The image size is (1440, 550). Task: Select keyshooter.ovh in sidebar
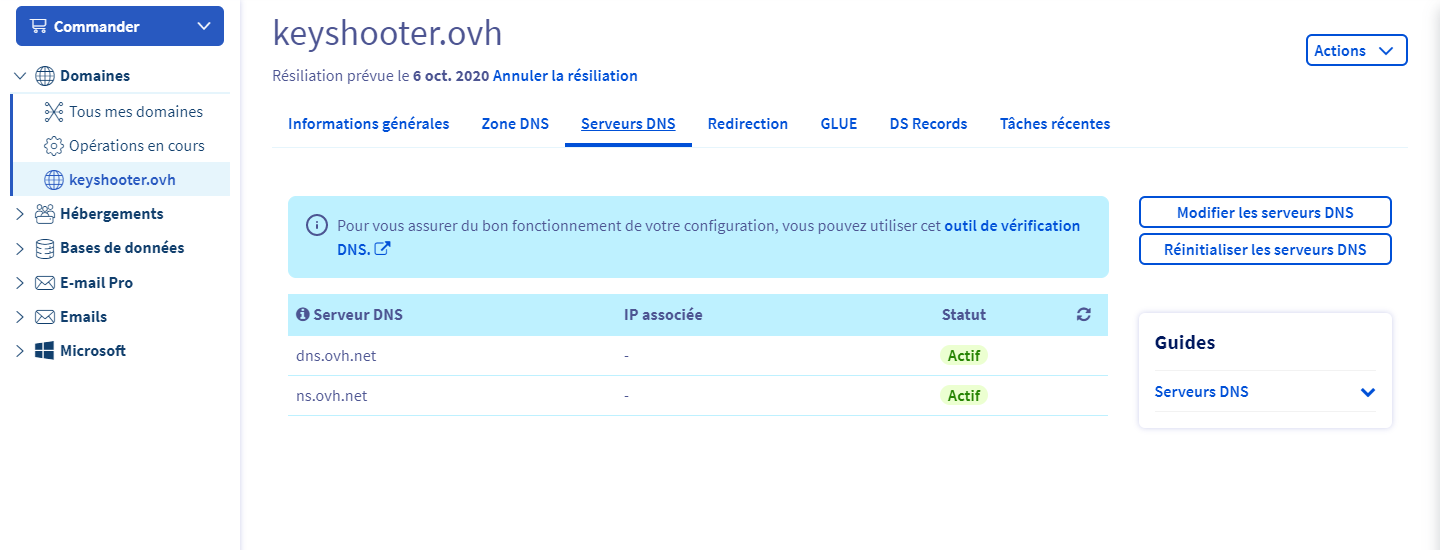122,180
